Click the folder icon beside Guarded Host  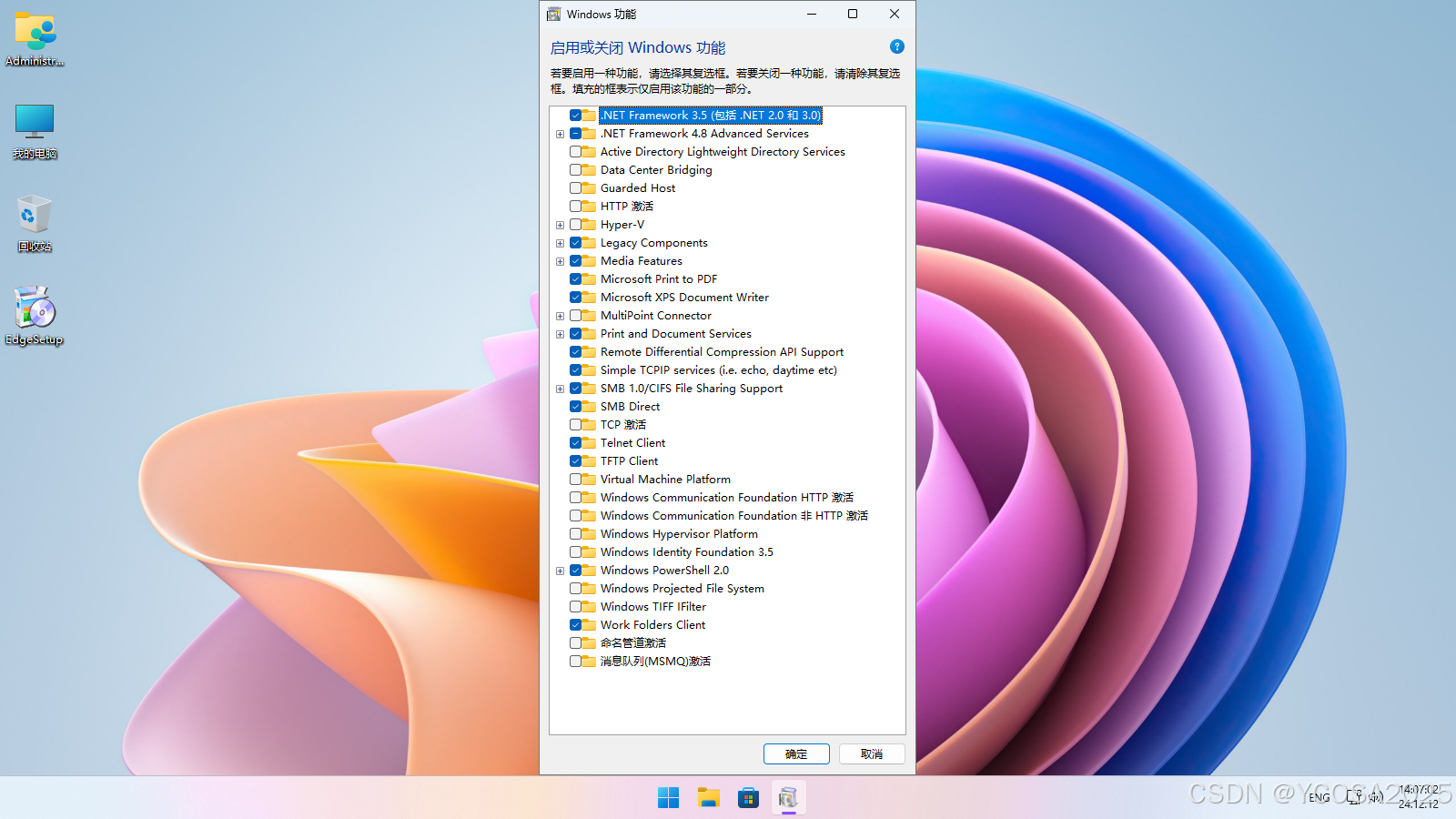coord(590,188)
